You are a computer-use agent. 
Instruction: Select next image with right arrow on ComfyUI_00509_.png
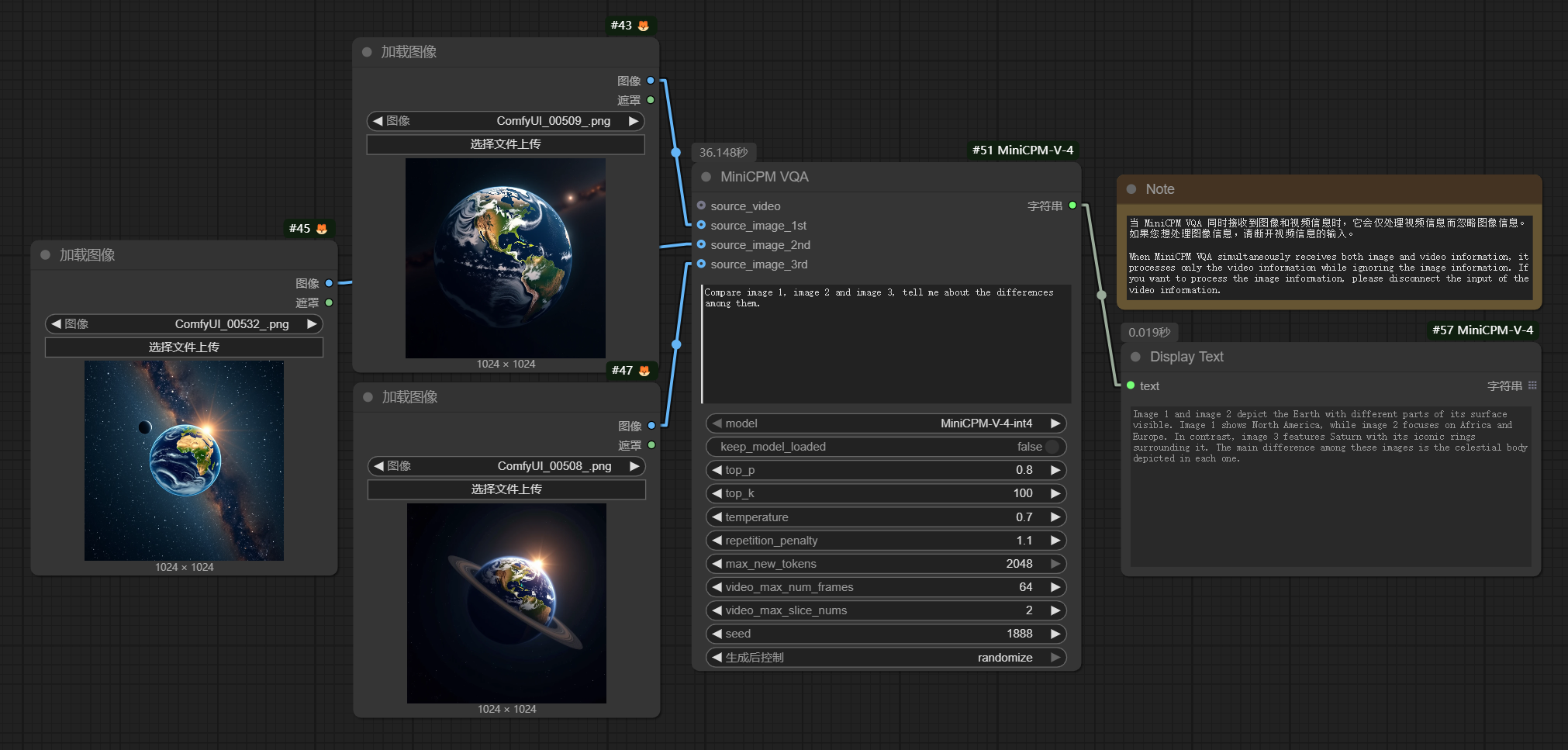pos(634,121)
